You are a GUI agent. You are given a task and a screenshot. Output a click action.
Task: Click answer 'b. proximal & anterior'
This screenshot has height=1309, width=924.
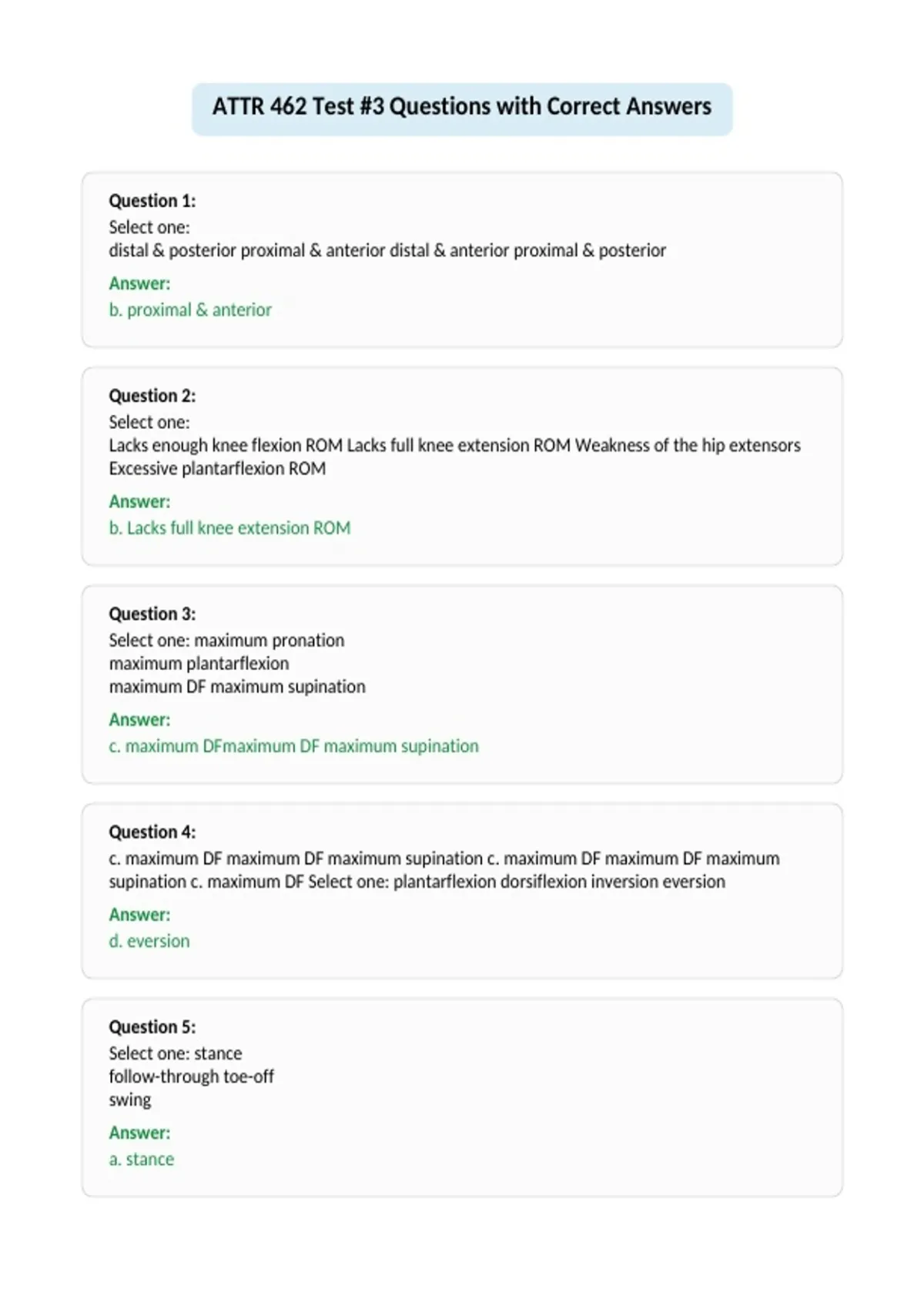pos(190,310)
